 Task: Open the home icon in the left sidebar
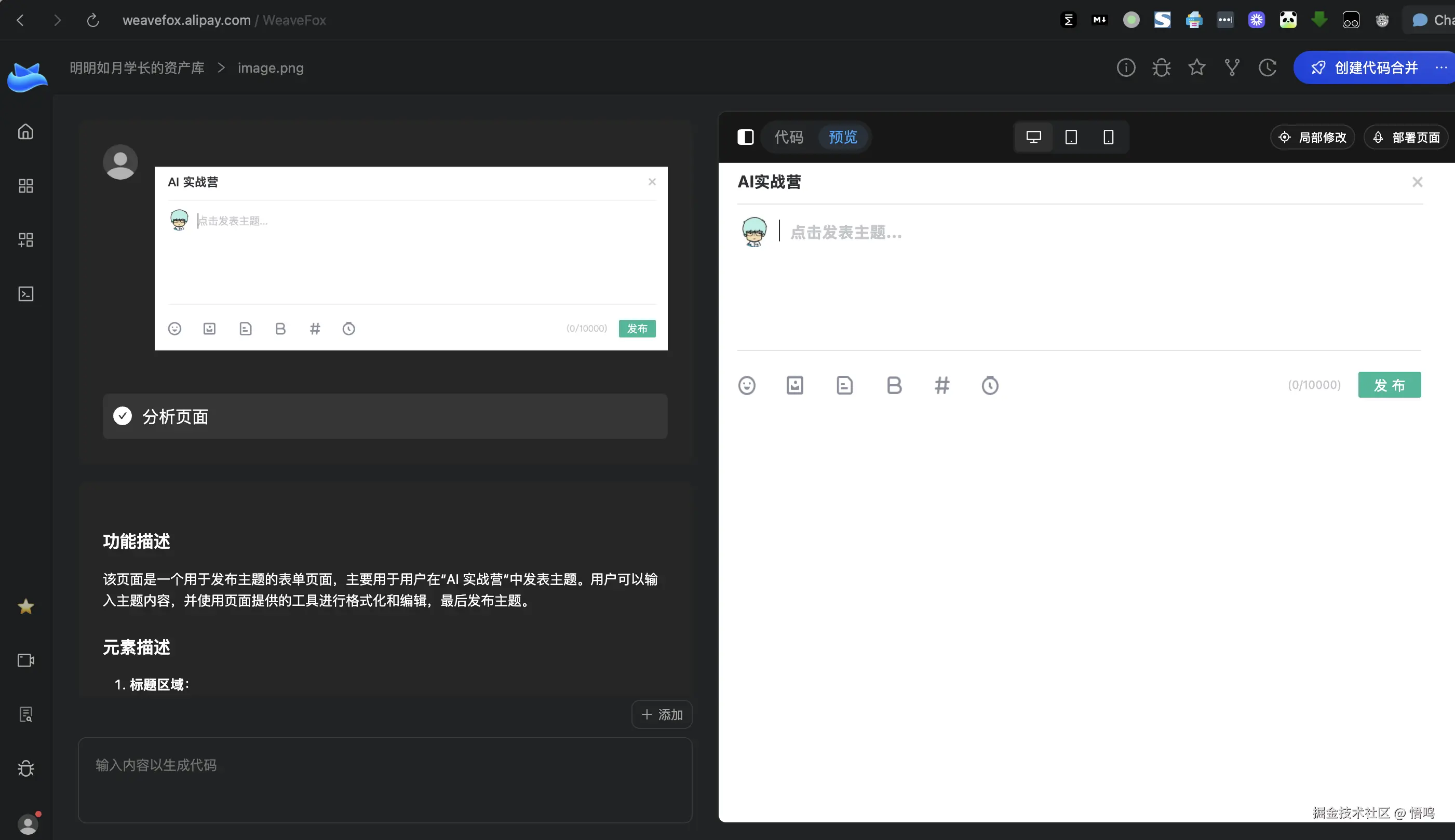click(25, 131)
